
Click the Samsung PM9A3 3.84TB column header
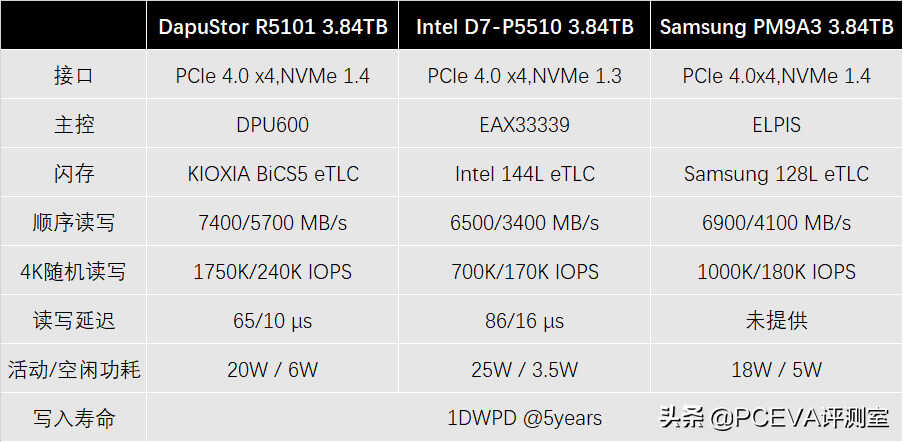point(776,26)
